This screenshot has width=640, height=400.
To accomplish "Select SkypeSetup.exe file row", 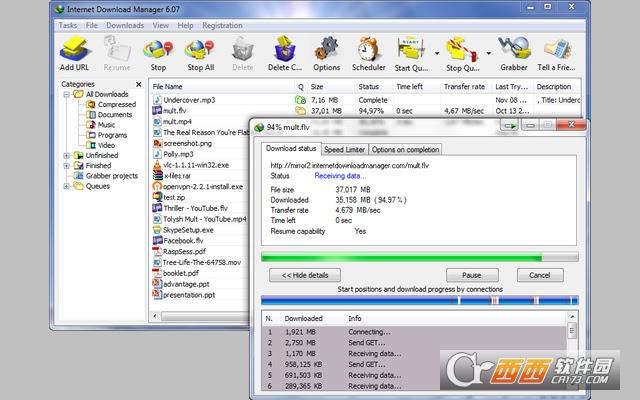I will tap(188, 230).
